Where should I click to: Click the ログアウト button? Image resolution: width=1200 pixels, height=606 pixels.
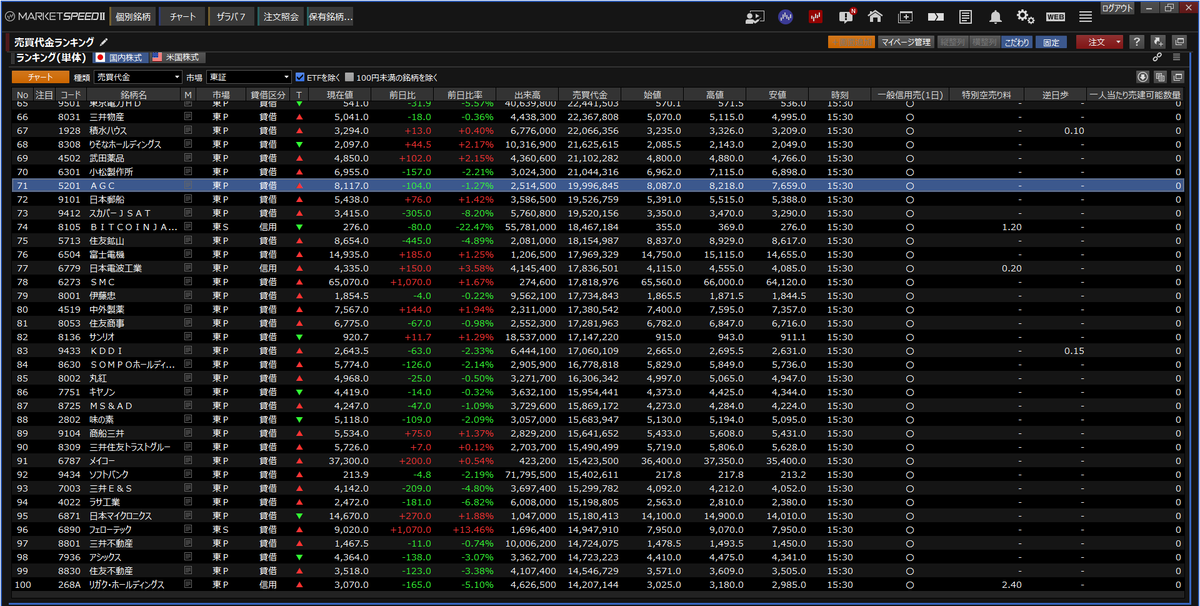click(1117, 7)
